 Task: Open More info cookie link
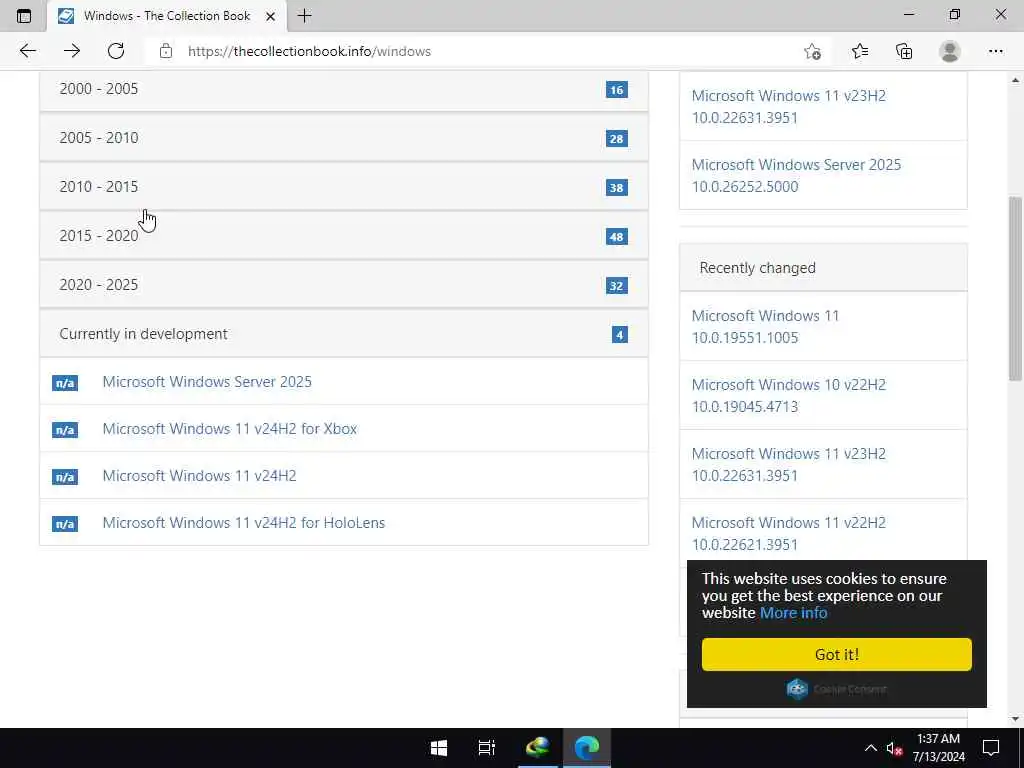click(x=793, y=613)
